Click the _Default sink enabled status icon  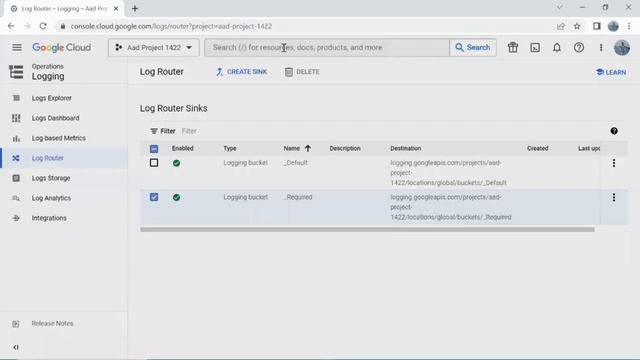[x=176, y=163]
